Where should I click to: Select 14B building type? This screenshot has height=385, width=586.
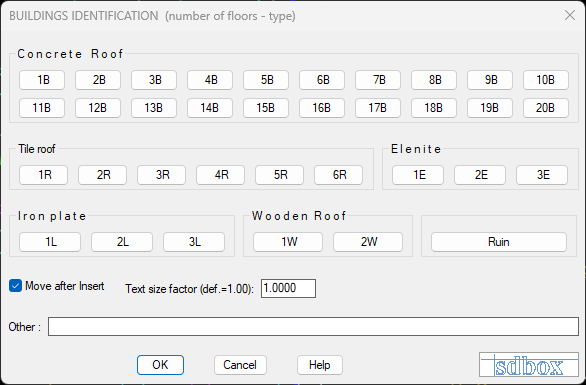tap(210, 108)
